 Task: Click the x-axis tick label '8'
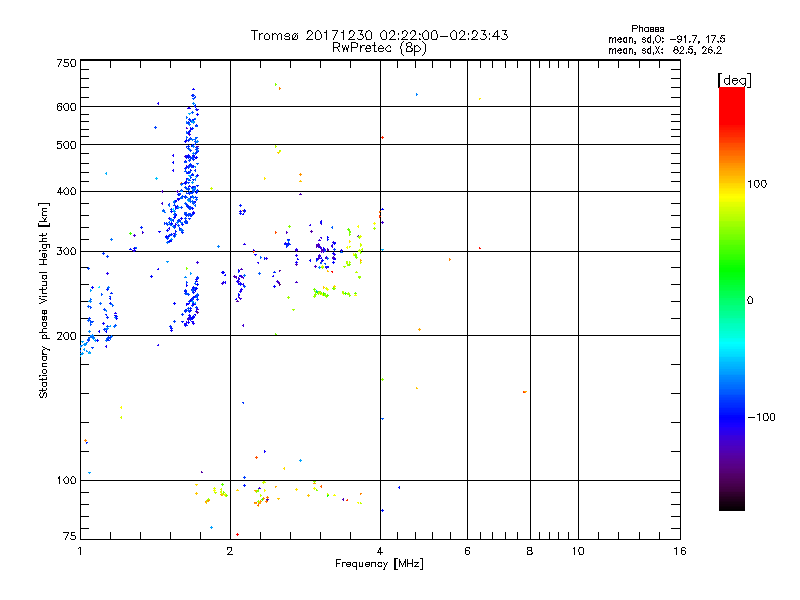coord(530,551)
